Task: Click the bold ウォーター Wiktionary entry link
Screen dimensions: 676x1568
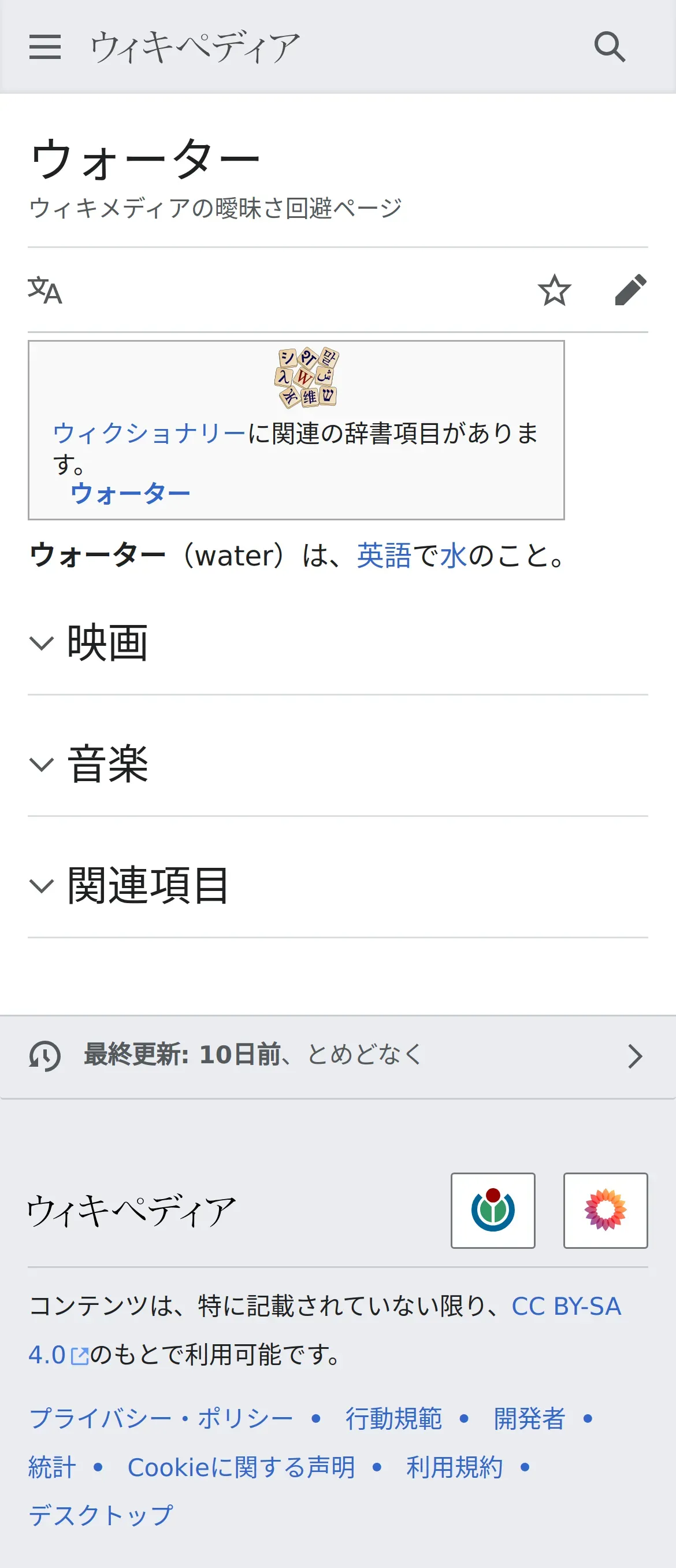Action: click(130, 493)
